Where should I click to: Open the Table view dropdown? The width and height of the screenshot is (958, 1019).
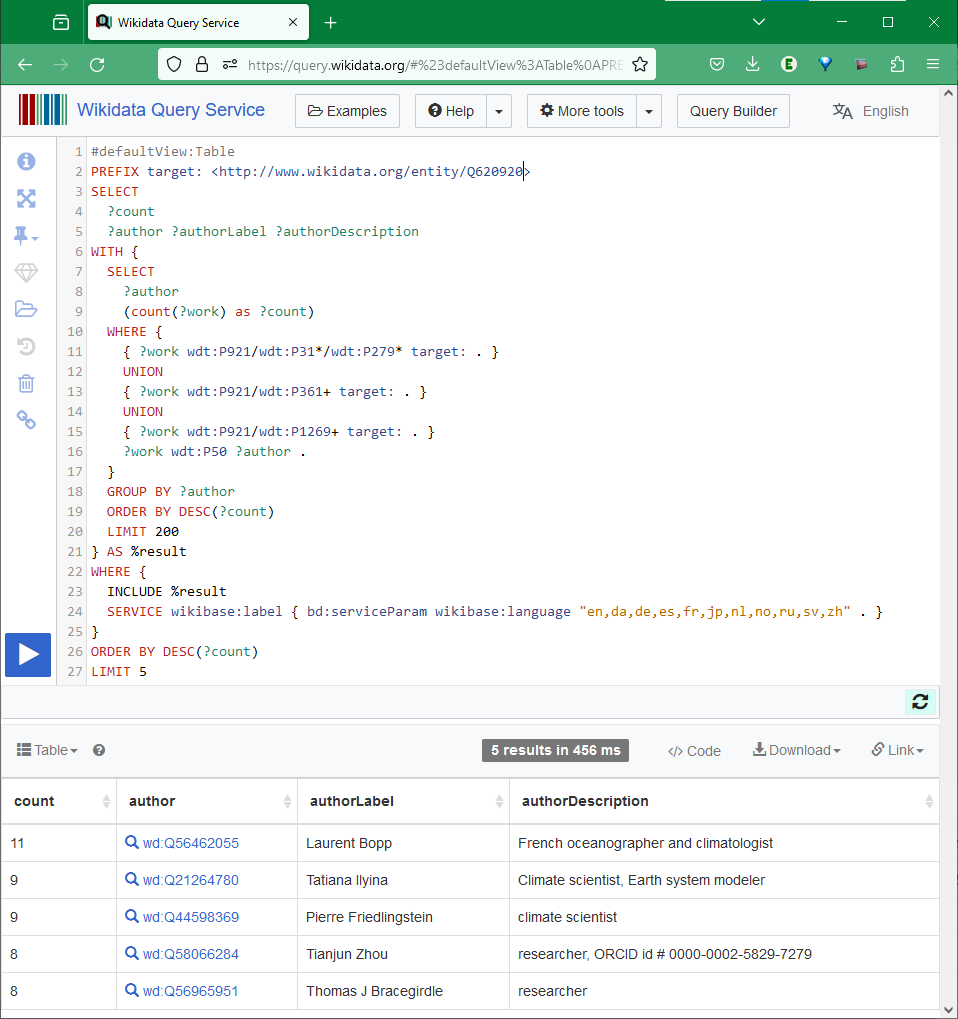(47, 750)
